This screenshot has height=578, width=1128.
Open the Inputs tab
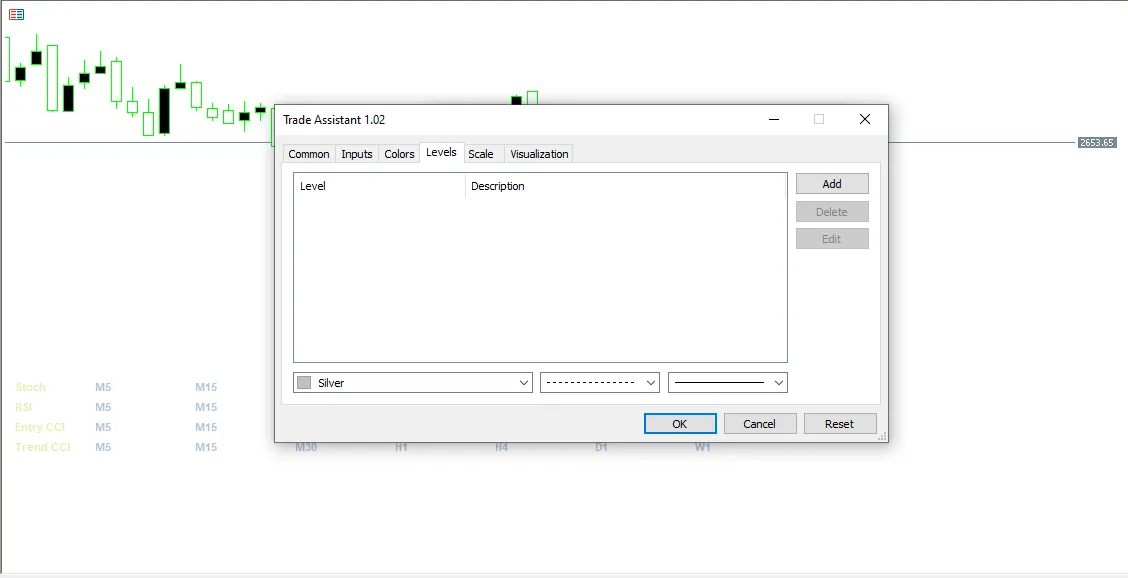(x=357, y=154)
